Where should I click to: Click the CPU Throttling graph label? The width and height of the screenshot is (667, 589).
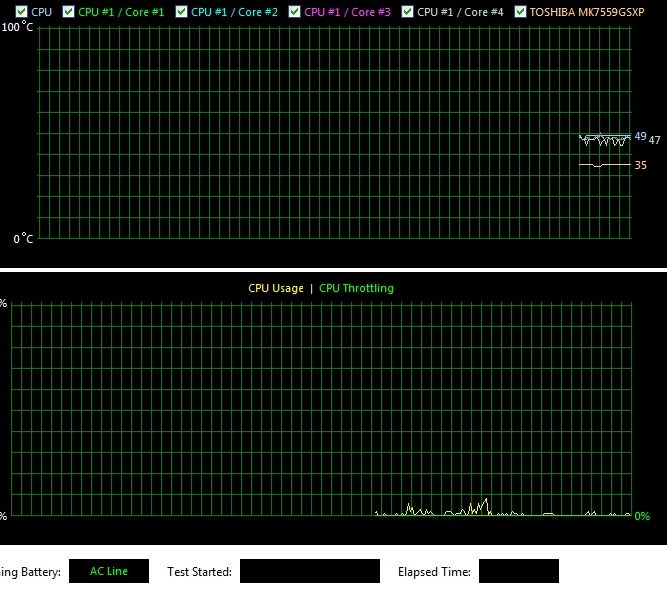tap(356, 288)
